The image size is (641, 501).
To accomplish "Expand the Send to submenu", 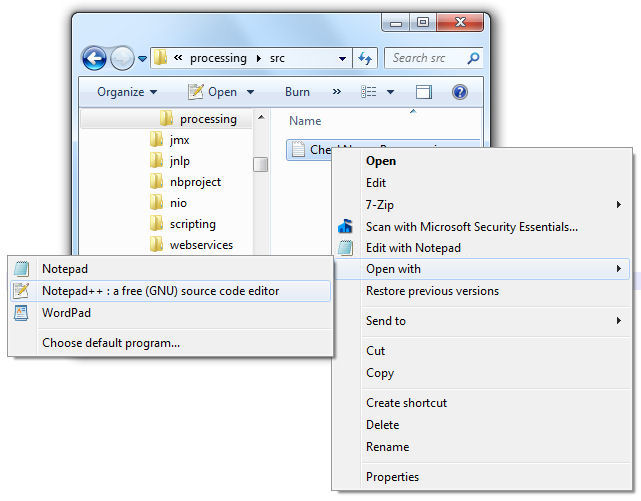I will tap(482, 321).
